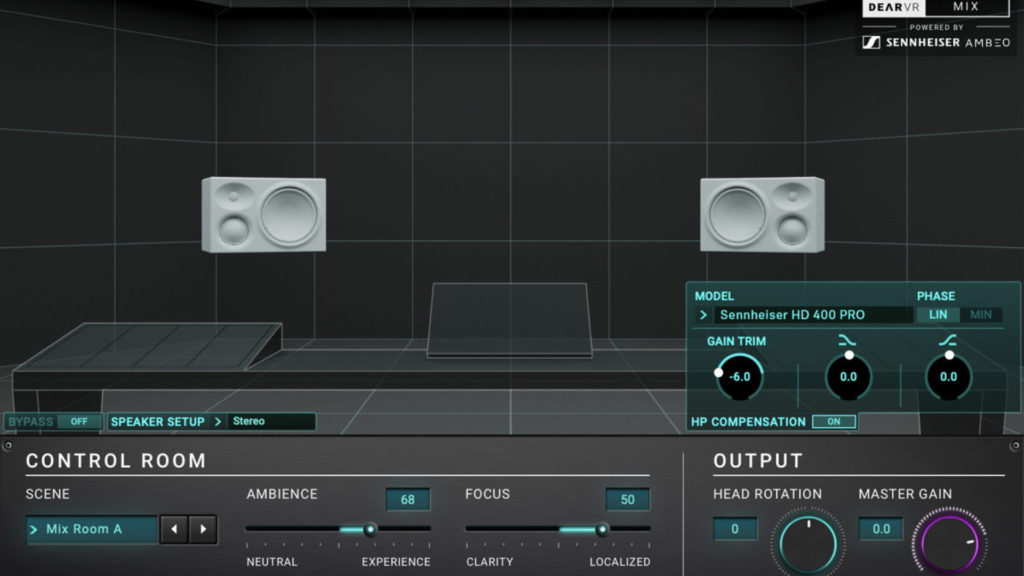Click the high shelf filter knob
1024x576 pixels.
click(x=948, y=377)
